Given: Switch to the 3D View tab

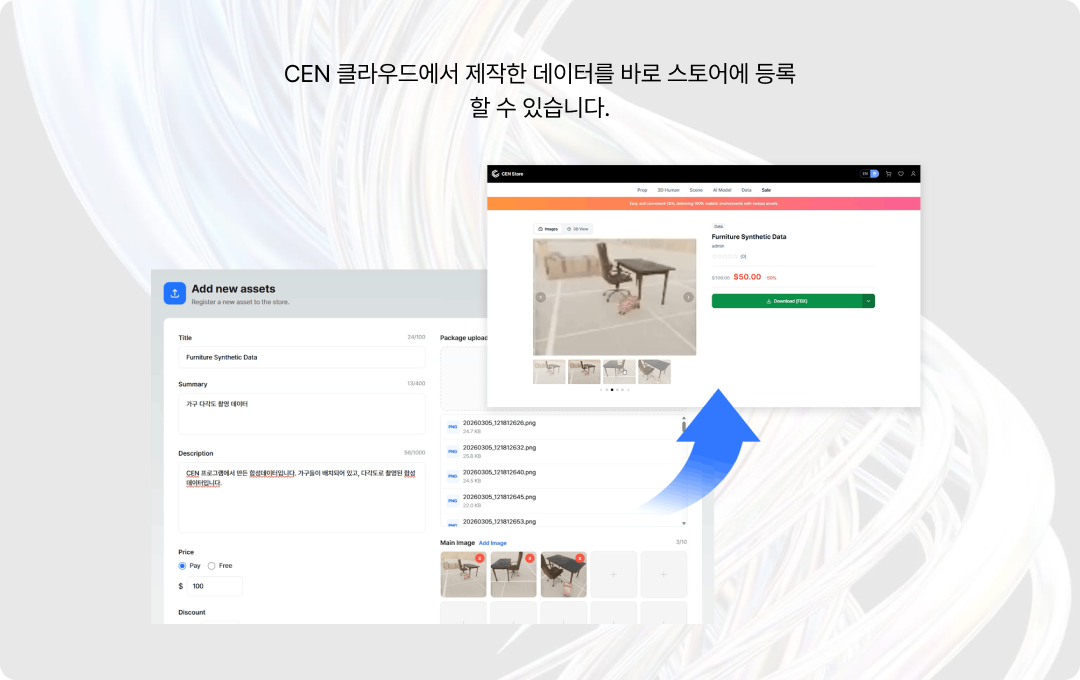Looking at the screenshot, I should click(x=578, y=229).
